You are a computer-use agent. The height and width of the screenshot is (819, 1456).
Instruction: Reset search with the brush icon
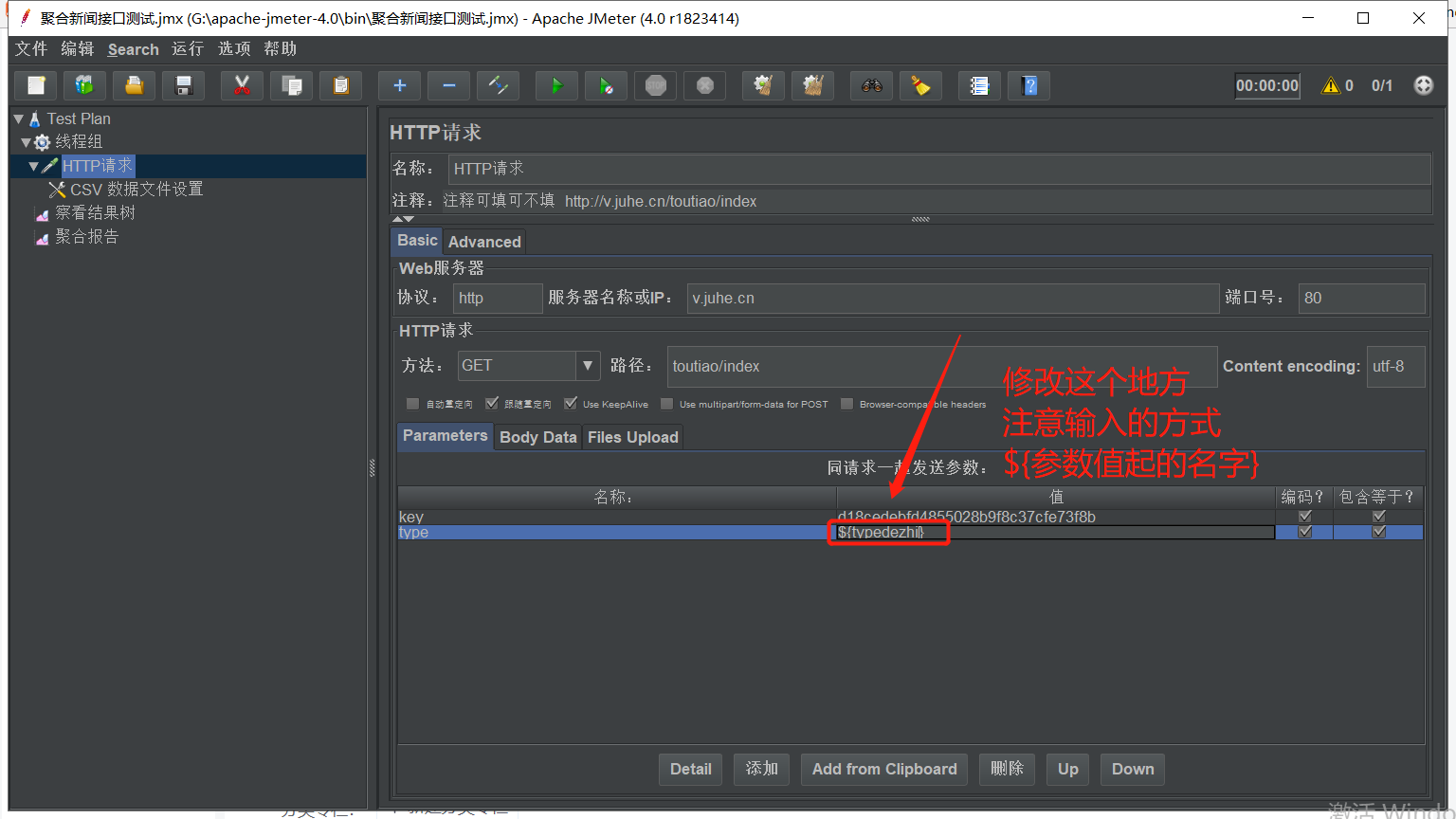[x=920, y=85]
